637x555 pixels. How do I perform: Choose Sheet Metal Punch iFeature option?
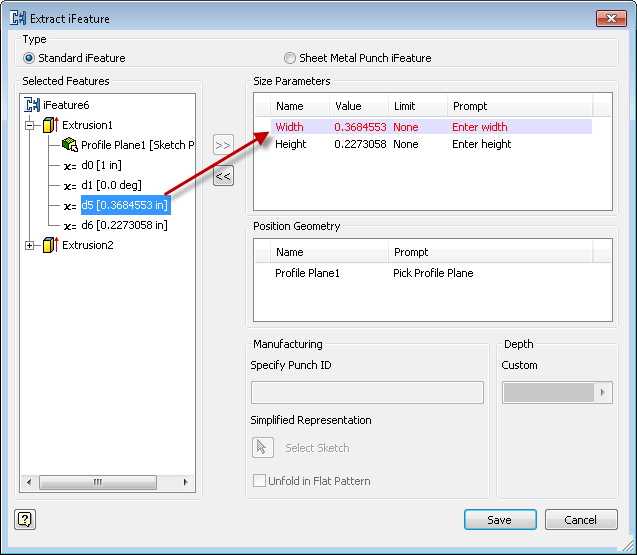click(x=290, y=58)
